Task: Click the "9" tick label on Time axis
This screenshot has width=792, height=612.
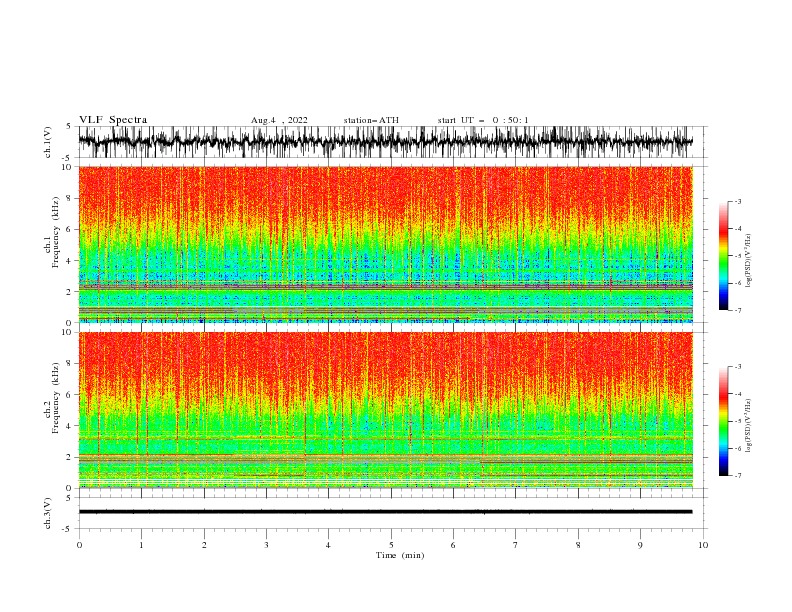Action: point(640,545)
